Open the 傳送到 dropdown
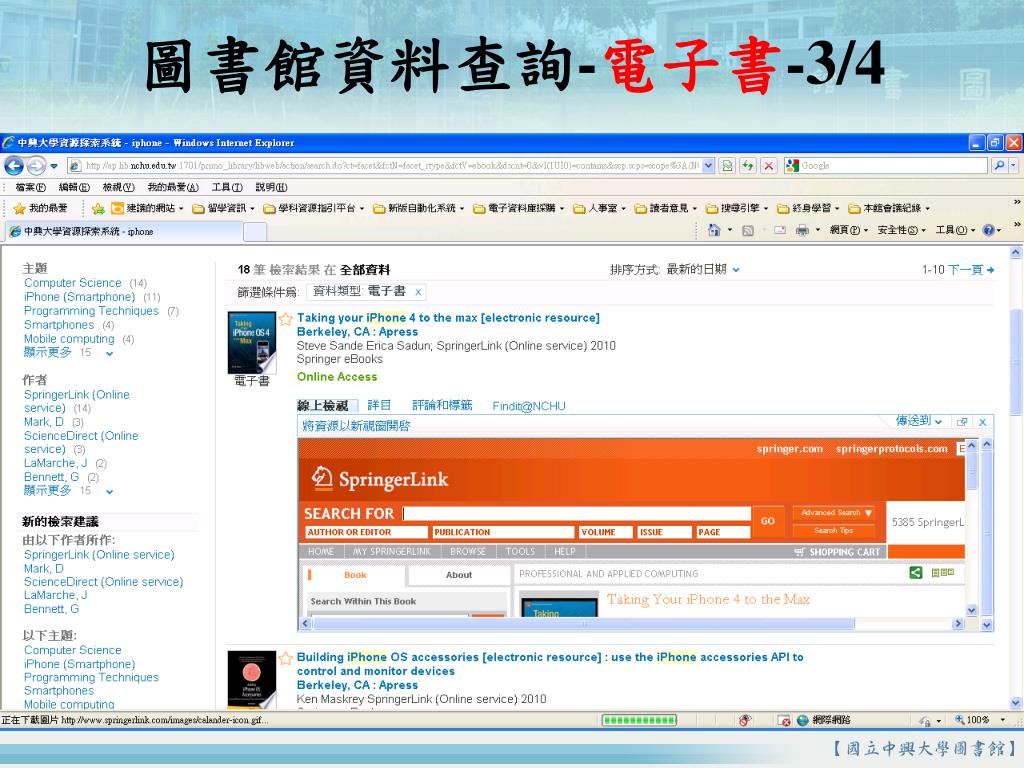Image resolution: width=1024 pixels, height=768 pixels. click(x=918, y=421)
